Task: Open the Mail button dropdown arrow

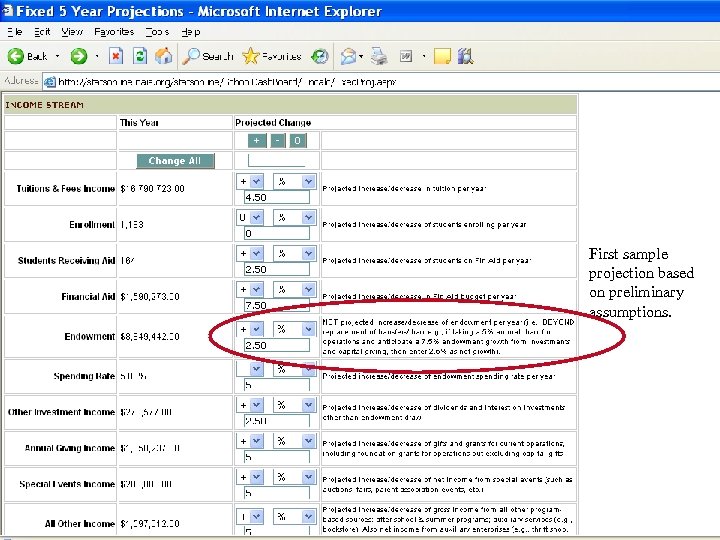Action: (x=361, y=56)
